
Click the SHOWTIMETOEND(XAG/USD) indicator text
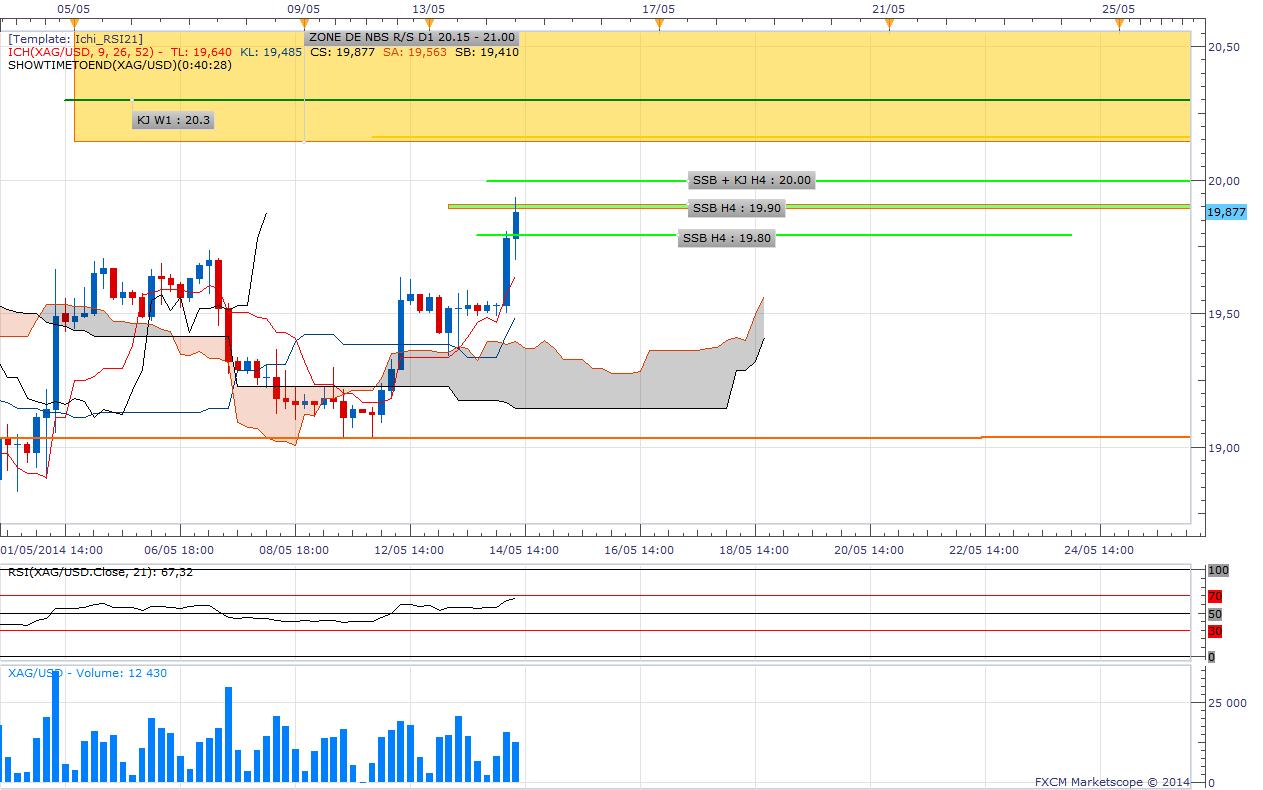pyautogui.click(x=120, y=65)
